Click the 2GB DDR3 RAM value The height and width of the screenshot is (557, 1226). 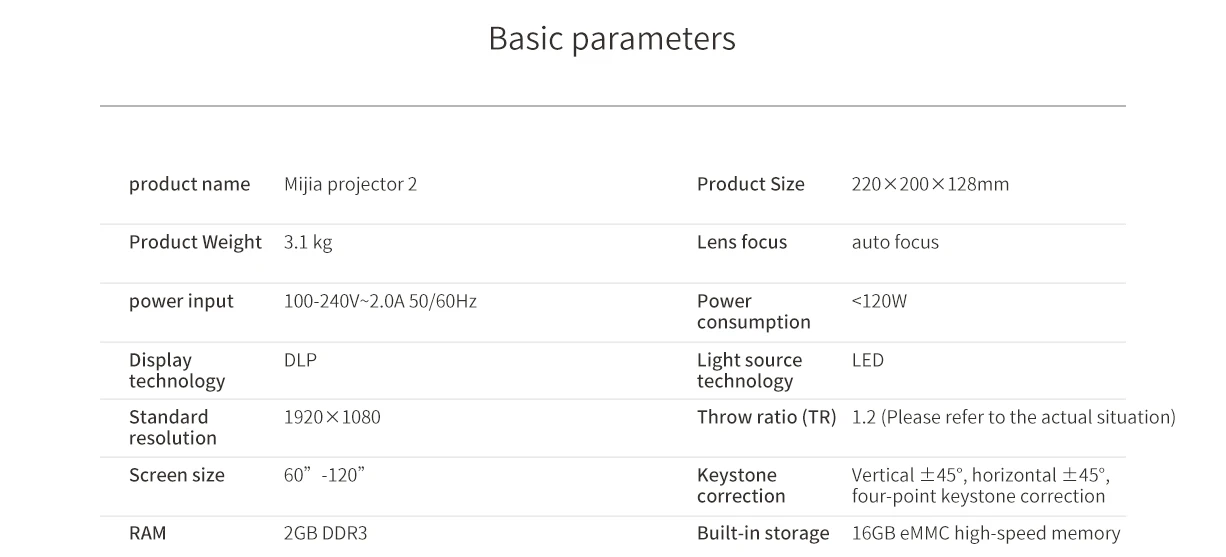(x=325, y=534)
